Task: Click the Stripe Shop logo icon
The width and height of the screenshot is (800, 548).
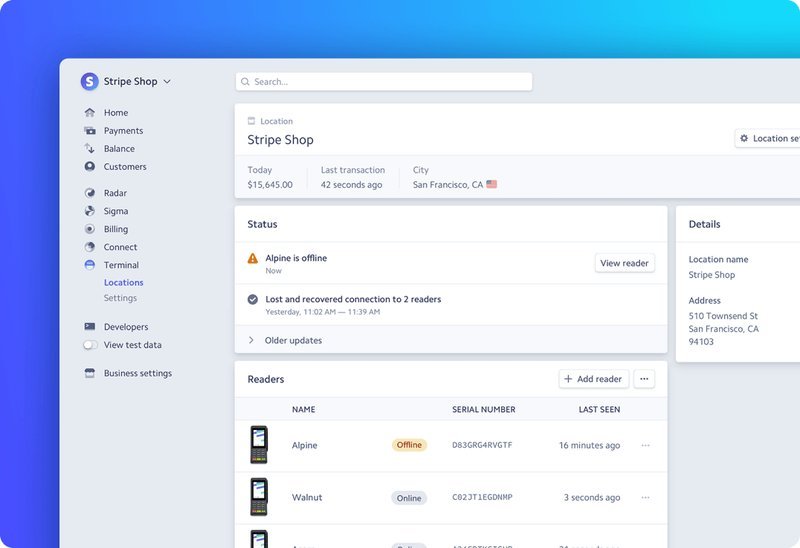Action: click(89, 81)
